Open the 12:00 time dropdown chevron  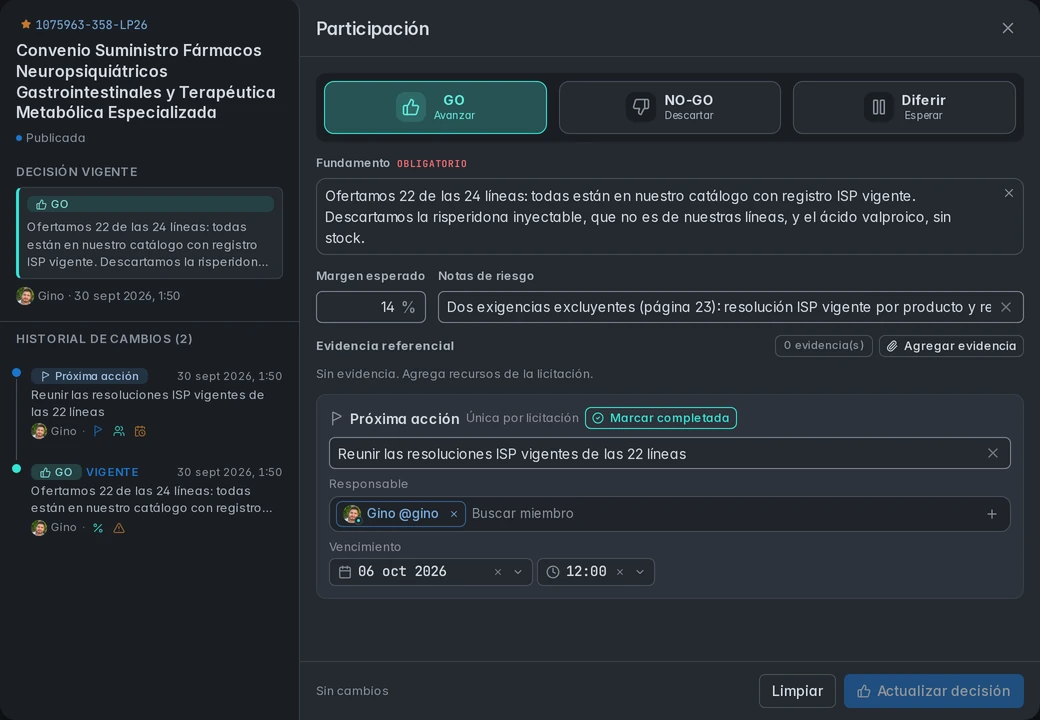(x=640, y=571)
